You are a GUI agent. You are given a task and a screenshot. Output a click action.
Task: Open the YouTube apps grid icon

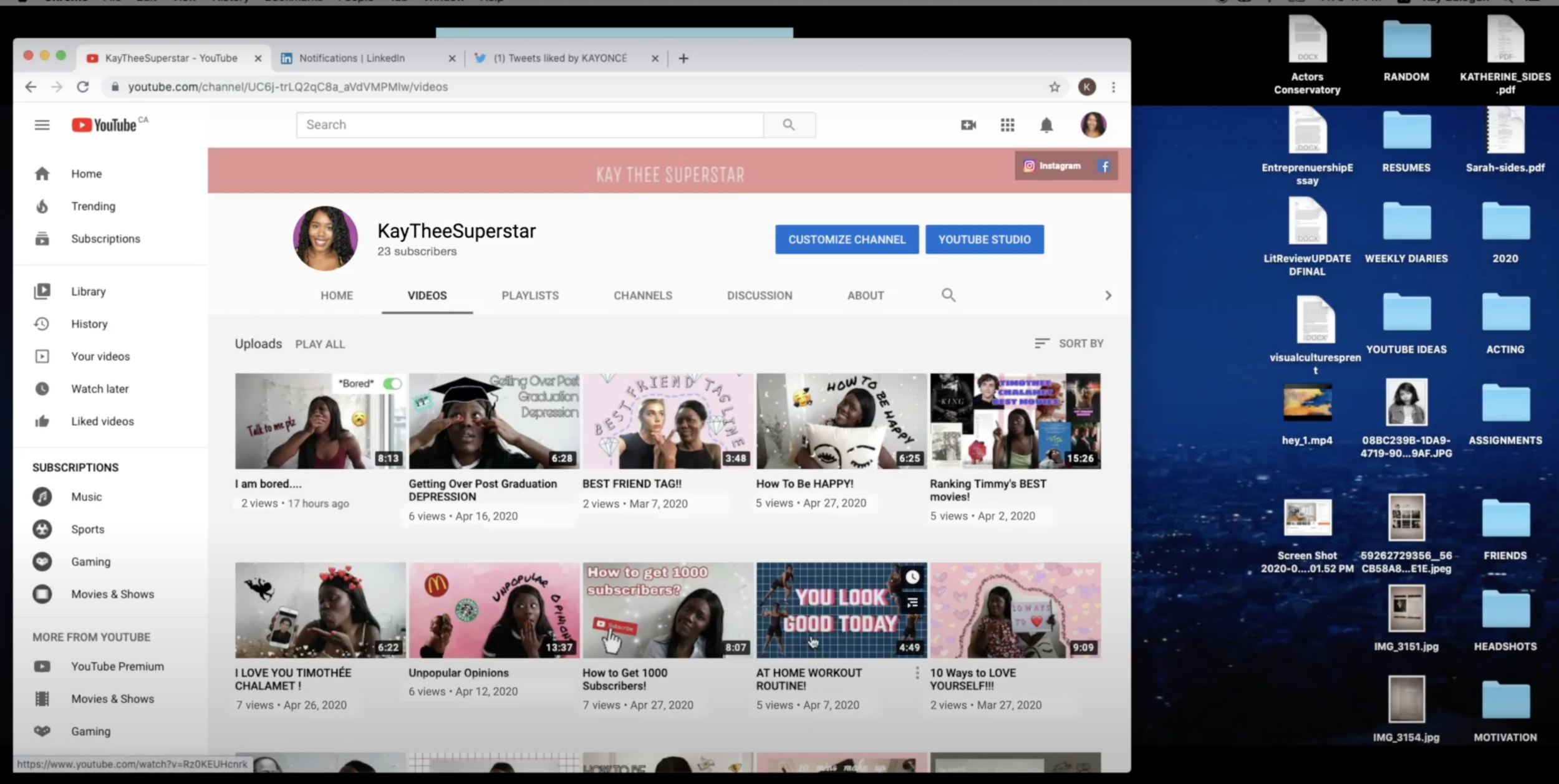1007,125
